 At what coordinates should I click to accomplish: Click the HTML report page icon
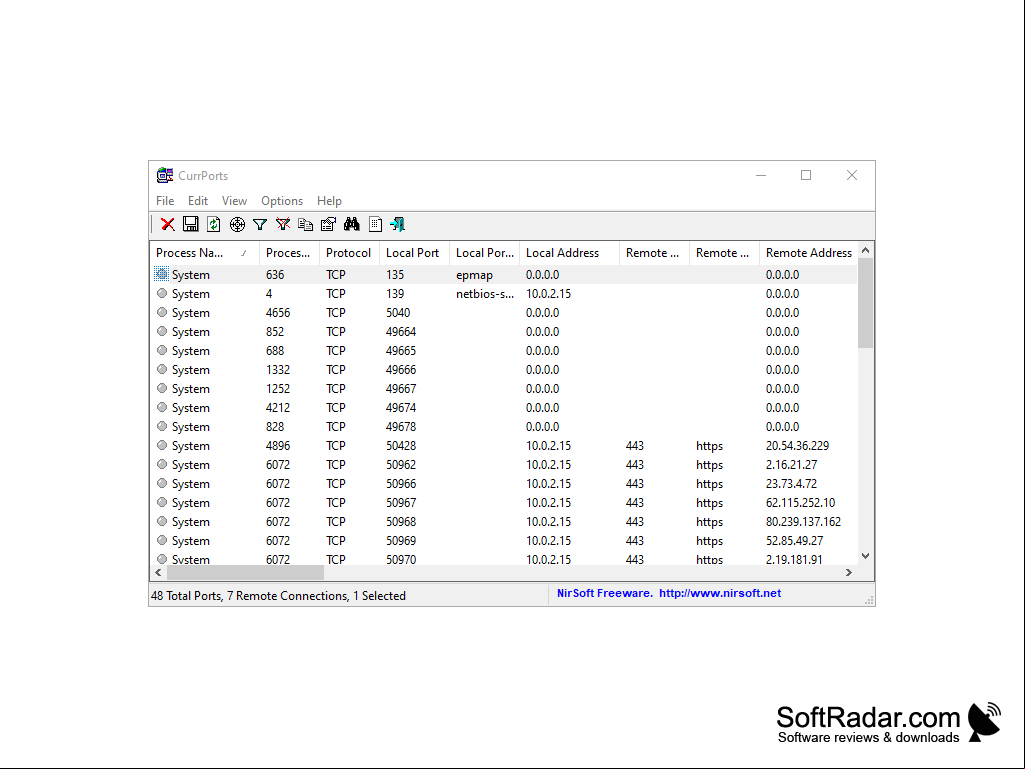tap(375, 224)
